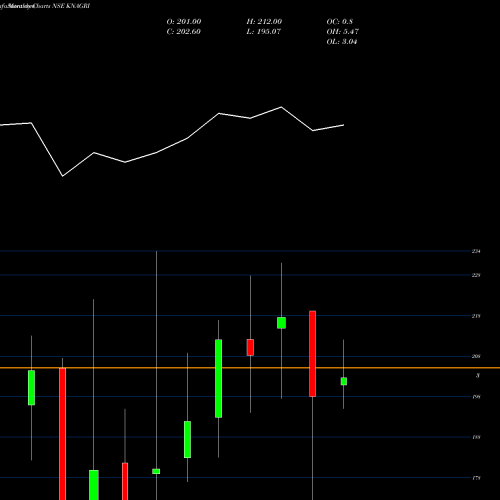500x500 pixels.
Task: Click the 228 price axis label
Action: (x=476, y=275)
